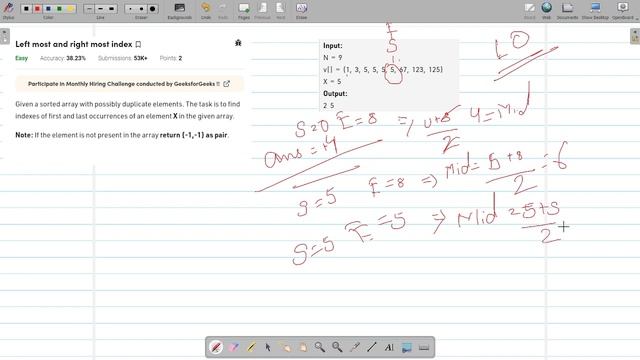The image size is (640, 360).
Task: Choose the green pen color
Action: click(x=60, y=9)
